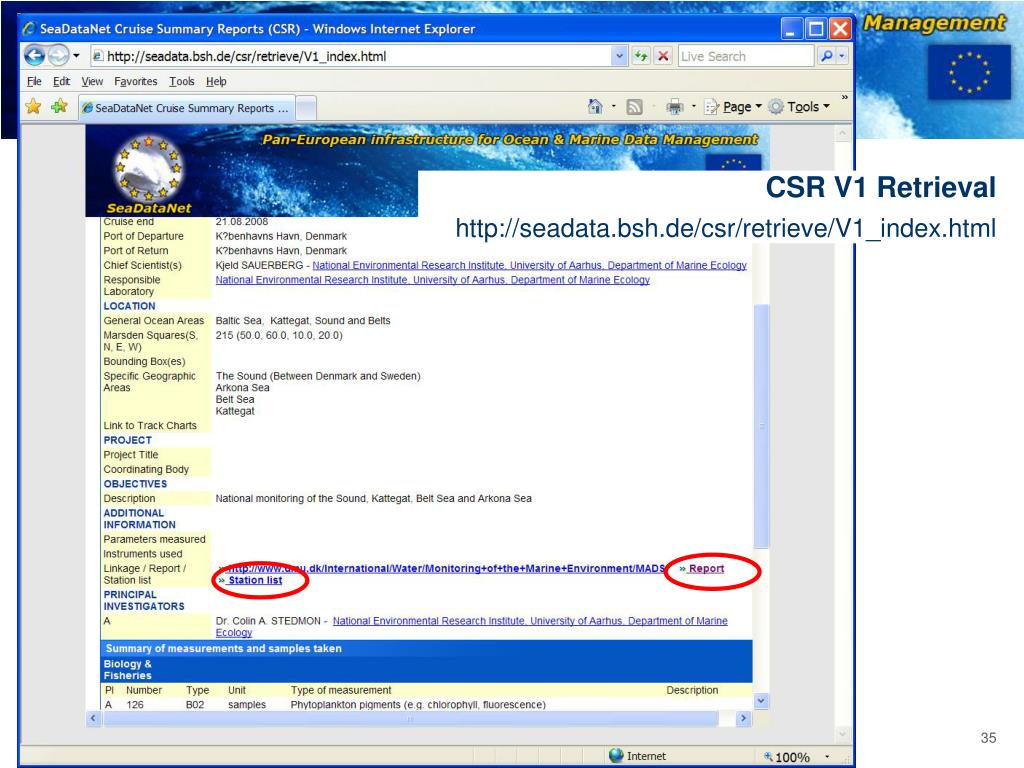Open the search options dropdown arrow
Viewport: 1024px width, 768px height.
(842, 56)
